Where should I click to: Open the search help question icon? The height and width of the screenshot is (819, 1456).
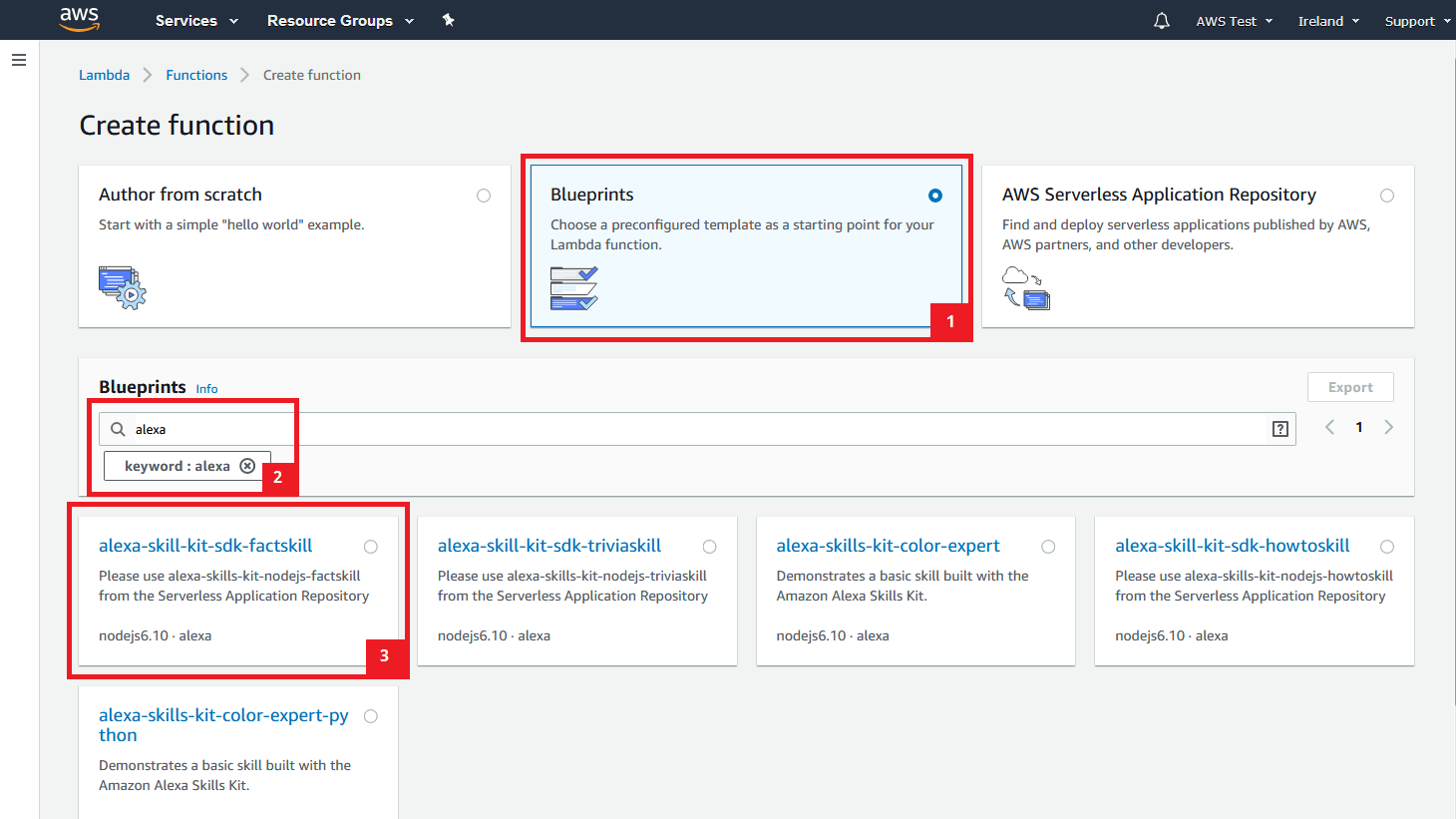click(1280, 429)
